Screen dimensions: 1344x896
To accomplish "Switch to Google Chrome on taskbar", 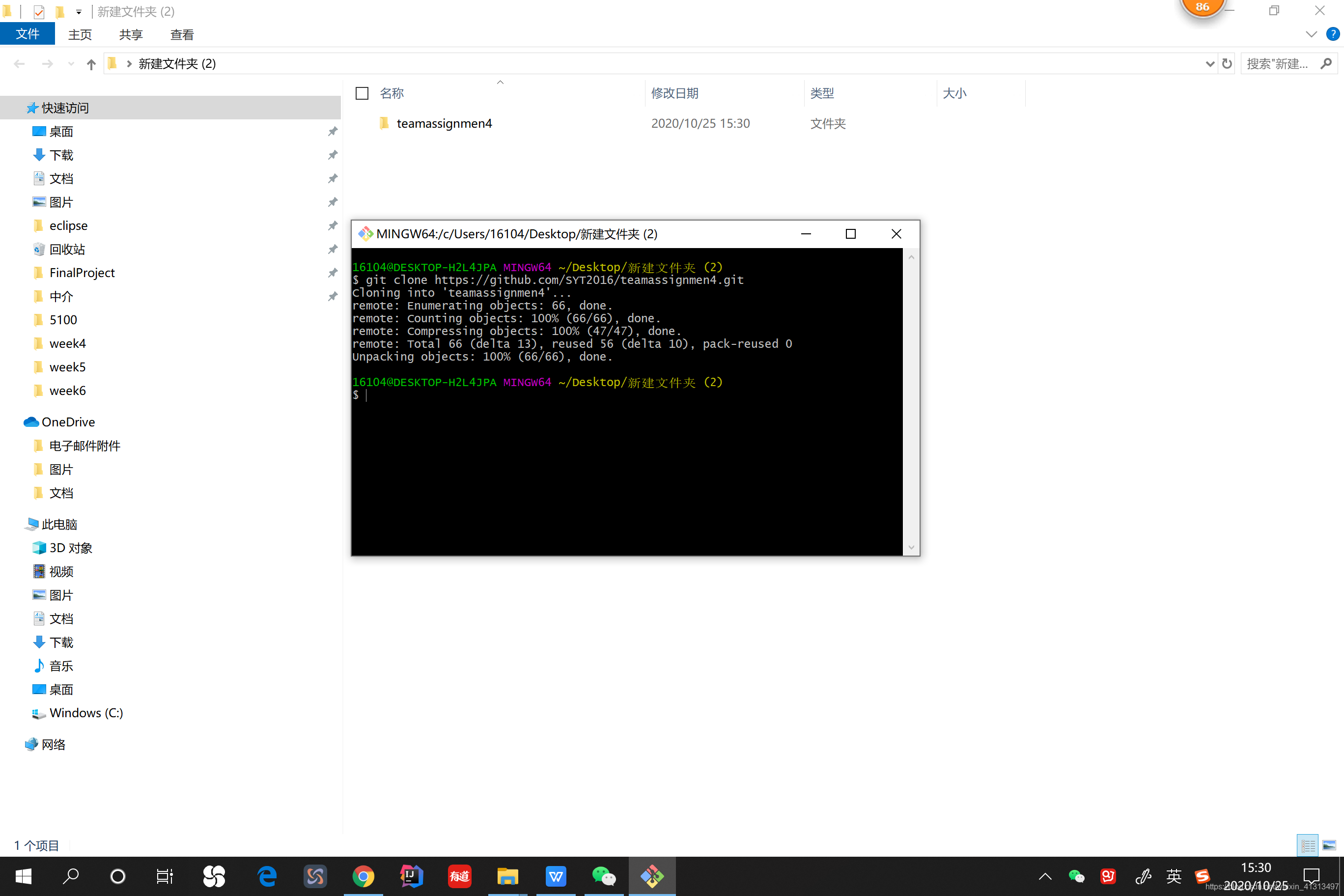I will coord(363,876).
